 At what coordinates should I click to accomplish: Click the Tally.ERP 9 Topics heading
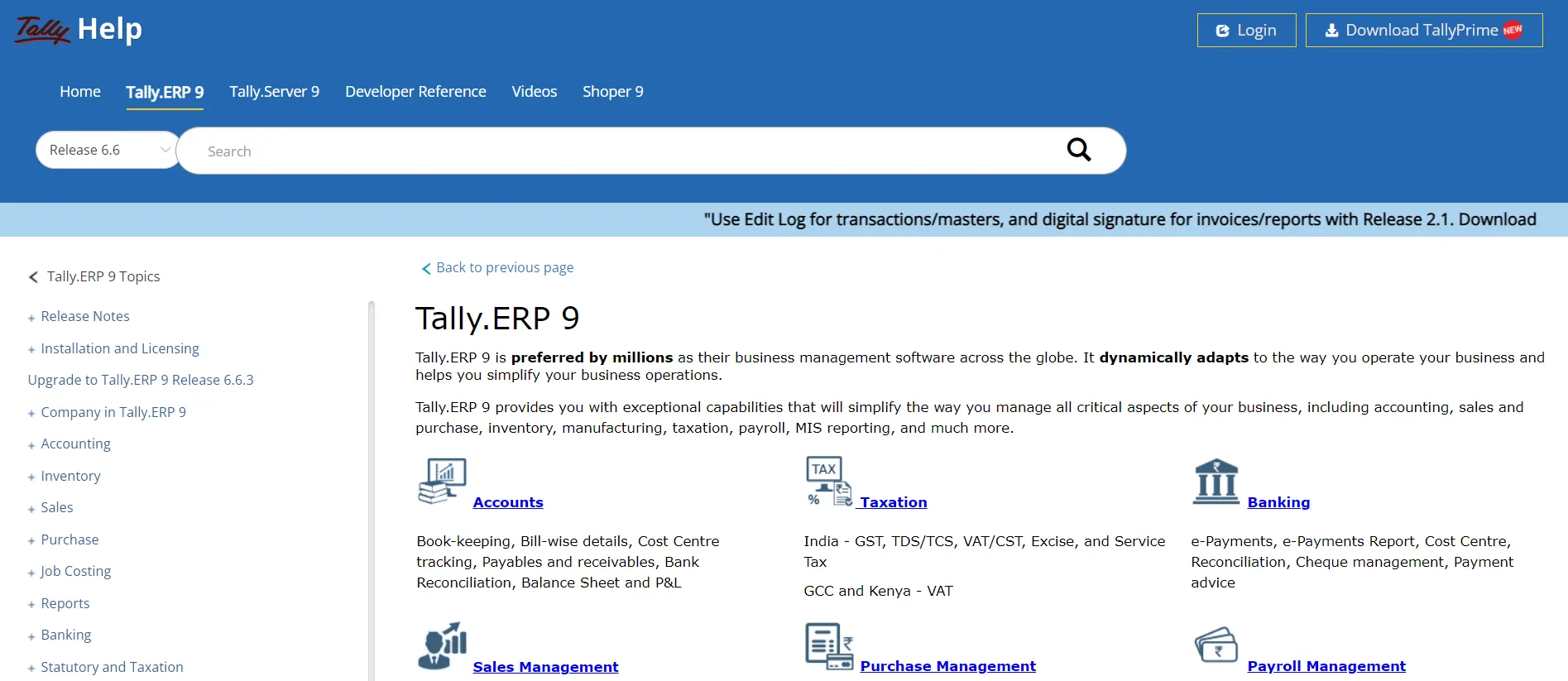103,276
